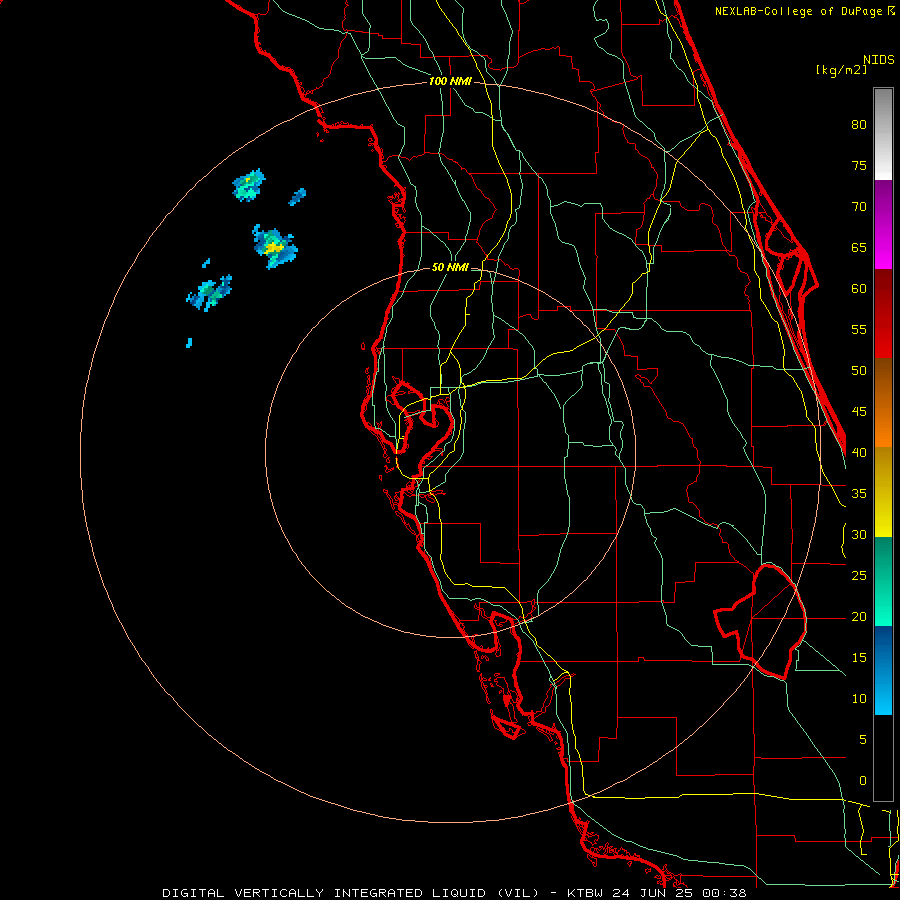Pick the green segment of color bar
The image size is (900, 900).
tap(883, 581)
